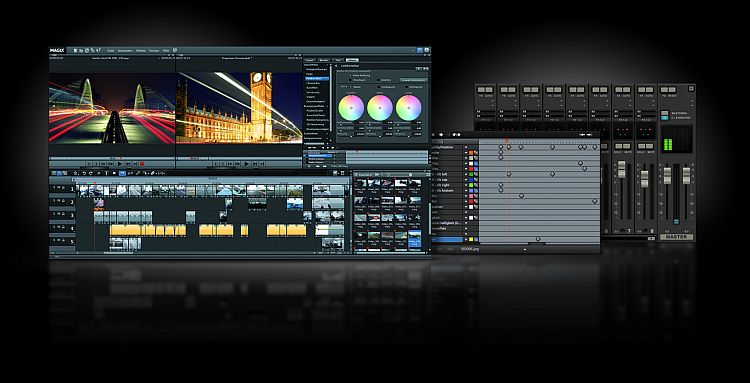The height and width of the screenshot is (383, 750).
Task: Open the Bearbeiten menu
Action: [125, 50]
